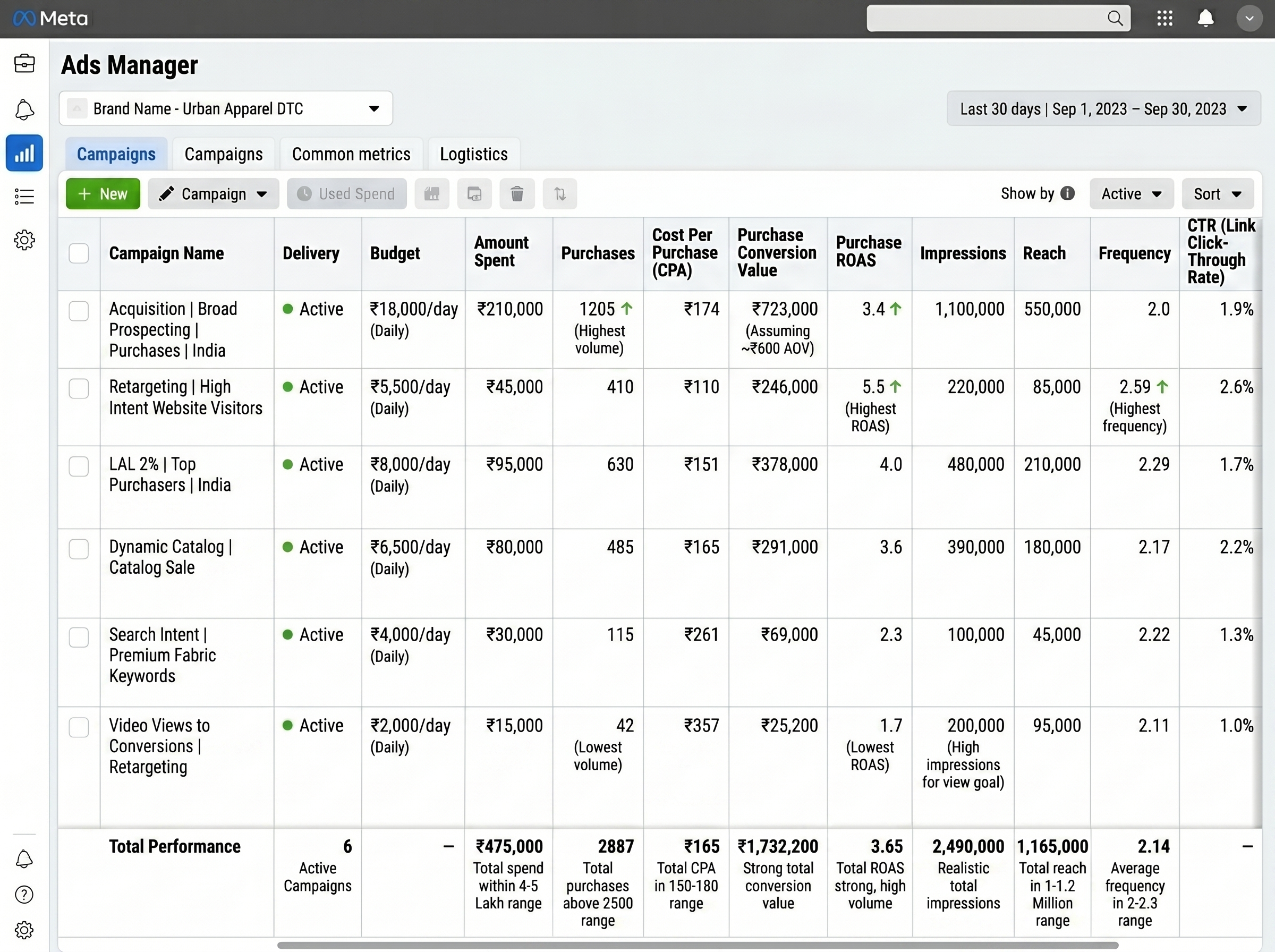Screen dimensions: 1275x952
Task: Check the Retargeting High Intent row
Action: [79, 388]
